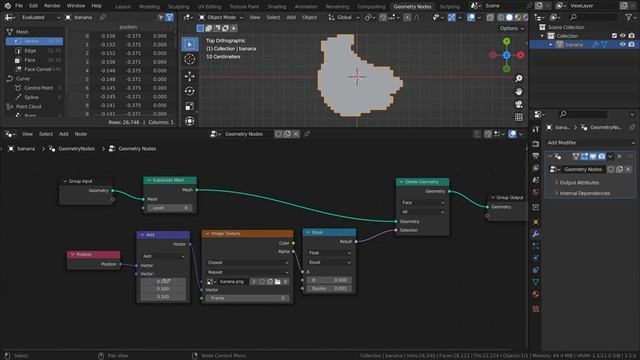
Task: Click the viewport zoom magnifier icon
Action: click(518, 78)
